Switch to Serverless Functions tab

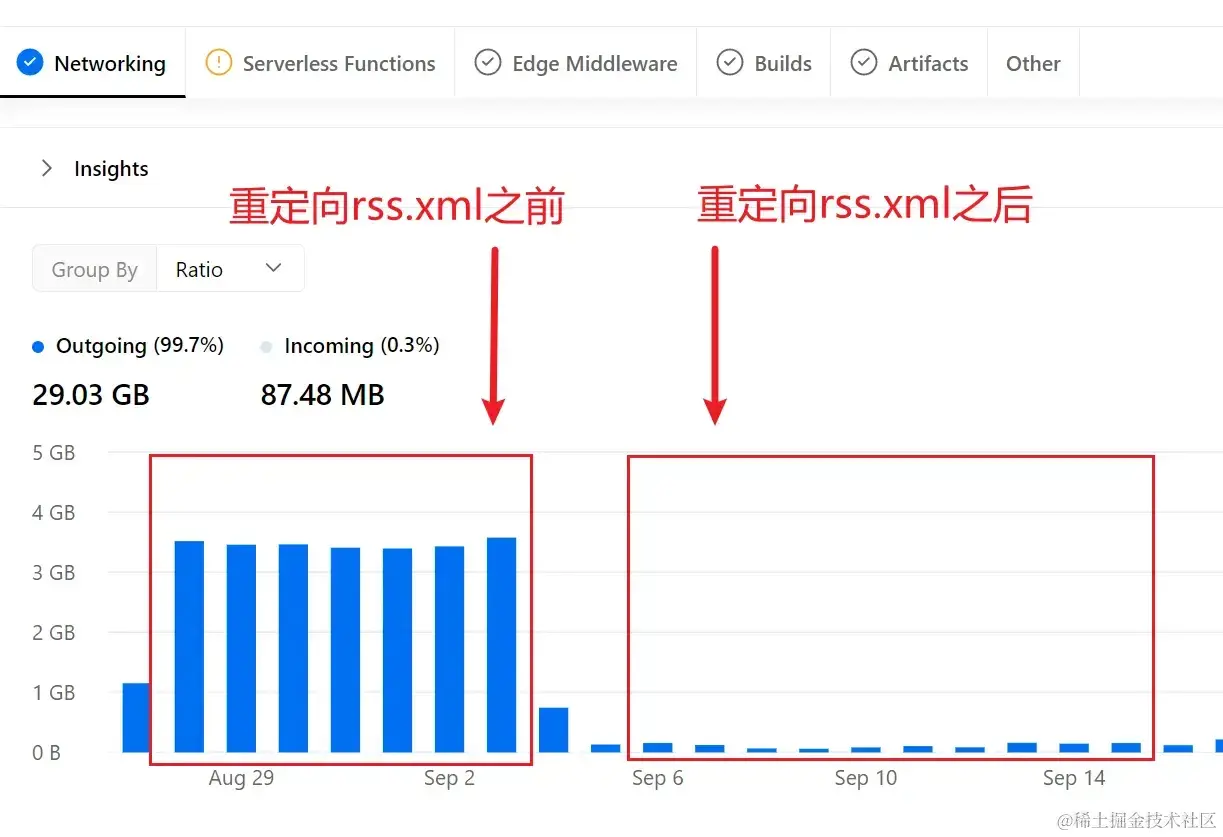[x=320, y=63]
